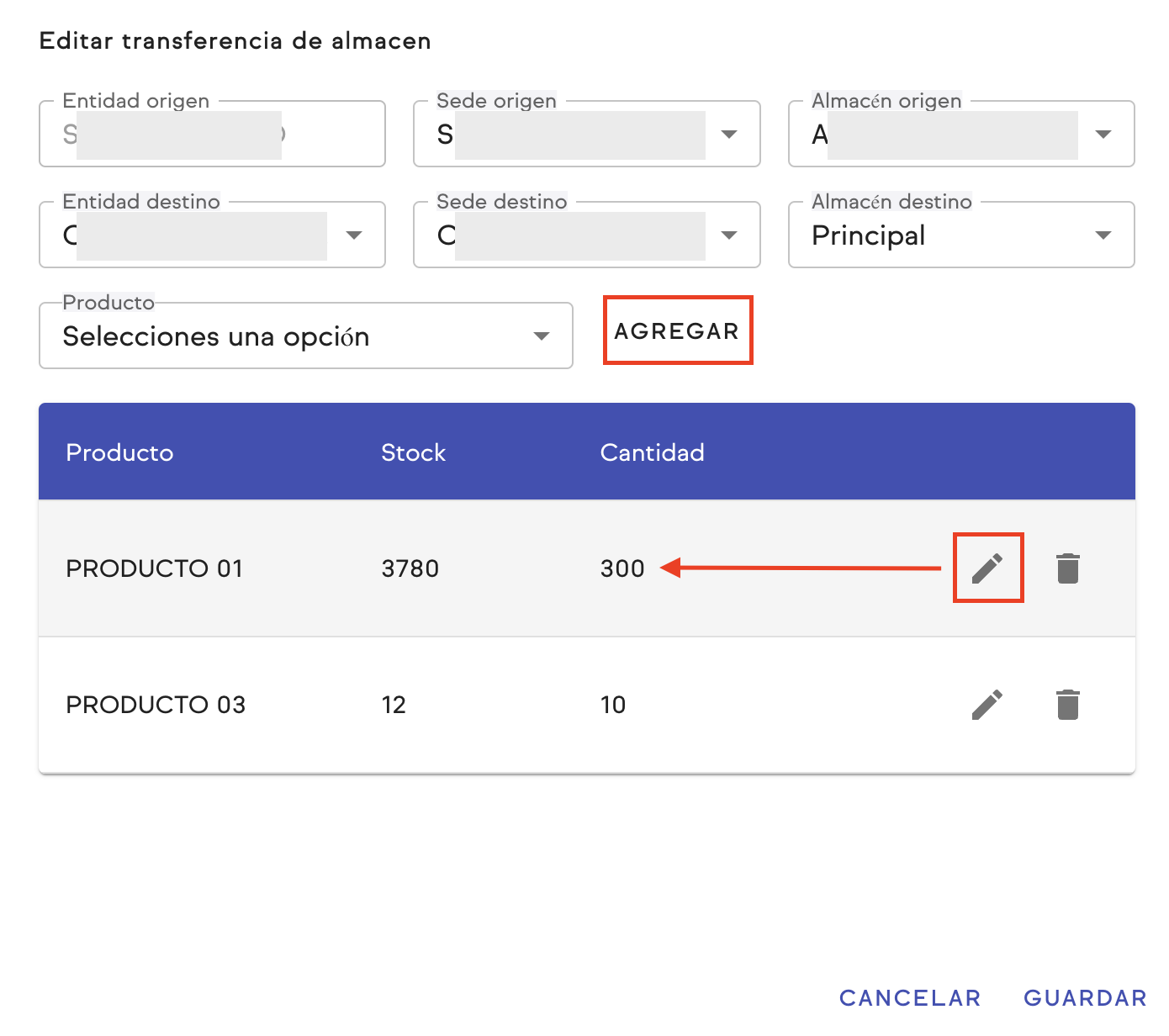The image size is (1169, 1036).
Task: Save changes with GUARDAR button
Action: (1085, 998)
